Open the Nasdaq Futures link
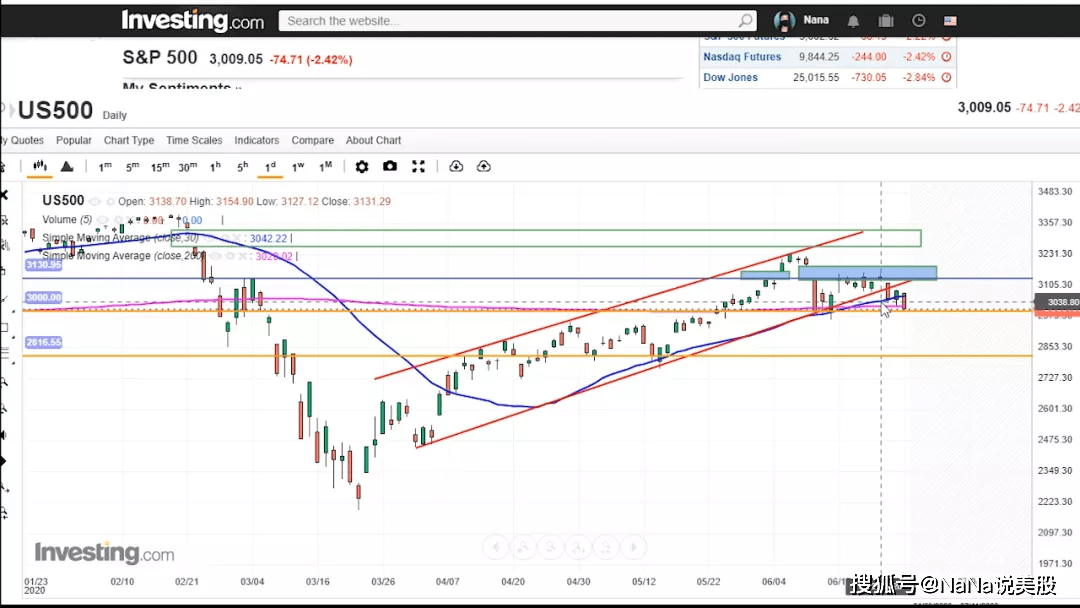Screen dimensions: 1080x608 (742, 56)
